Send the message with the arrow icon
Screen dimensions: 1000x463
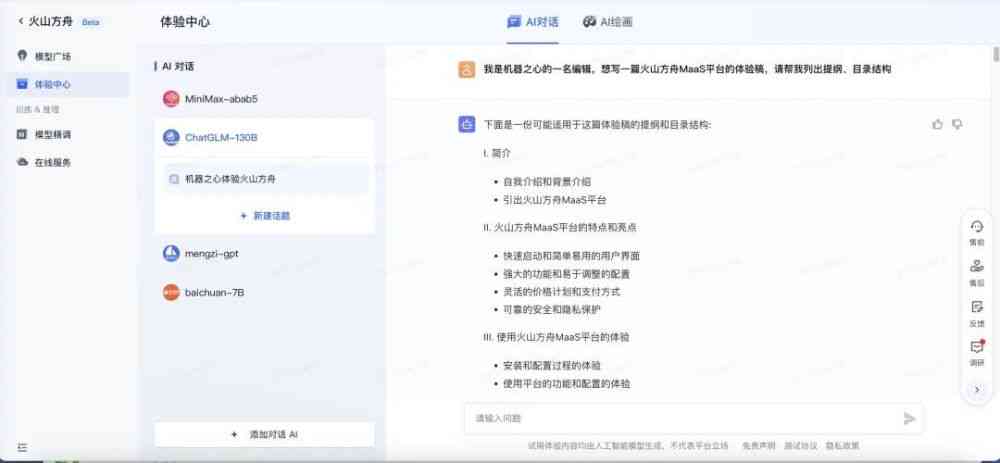[x=909, y=418]
